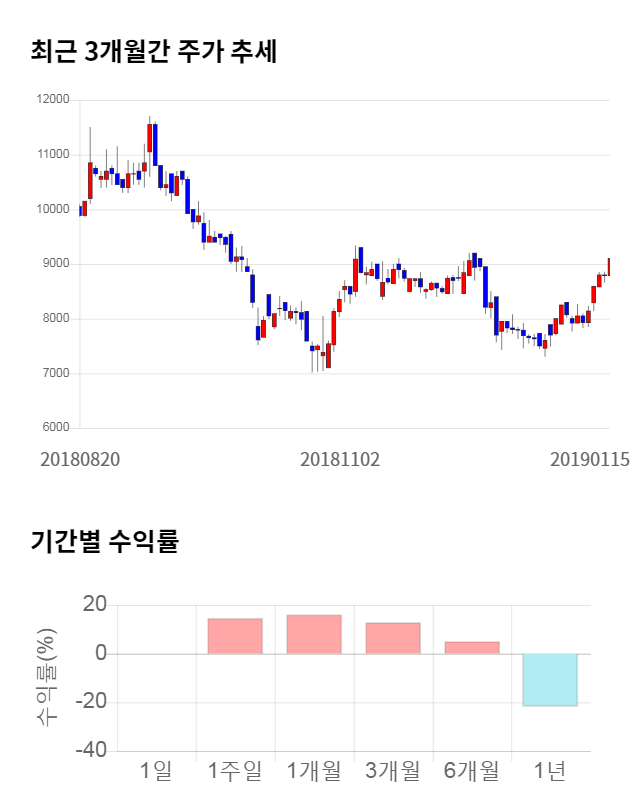Click the "최근 3개월간 주가 추세" chart heading
This screenshot has width=640, height=810.
pos(153,51)
